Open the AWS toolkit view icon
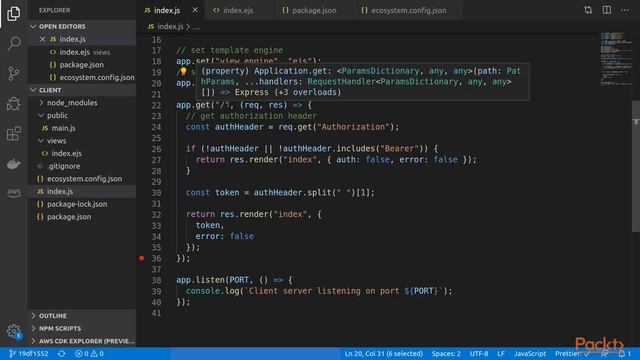 13,192
